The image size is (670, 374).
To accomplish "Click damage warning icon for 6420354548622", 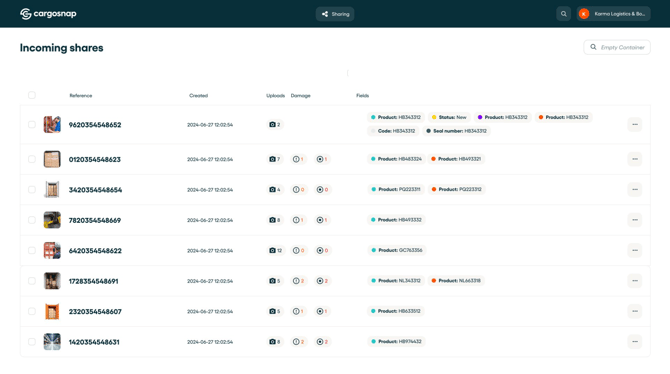I will (296, 250).
